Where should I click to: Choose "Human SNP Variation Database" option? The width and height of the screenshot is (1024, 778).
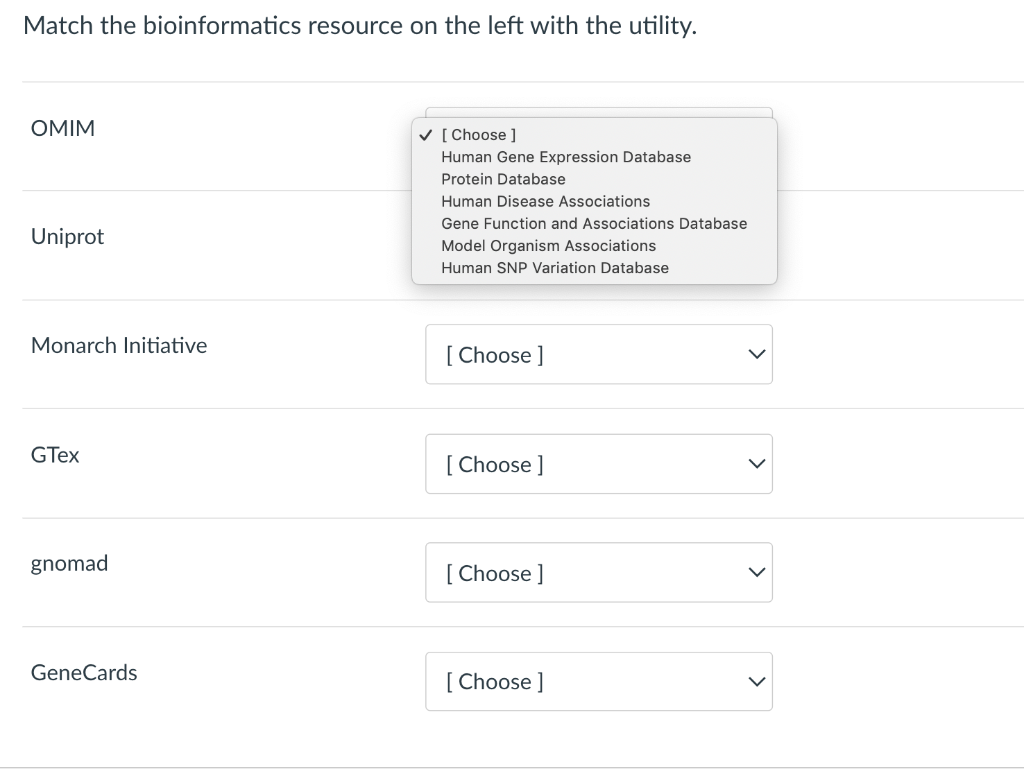click(555, 267)
